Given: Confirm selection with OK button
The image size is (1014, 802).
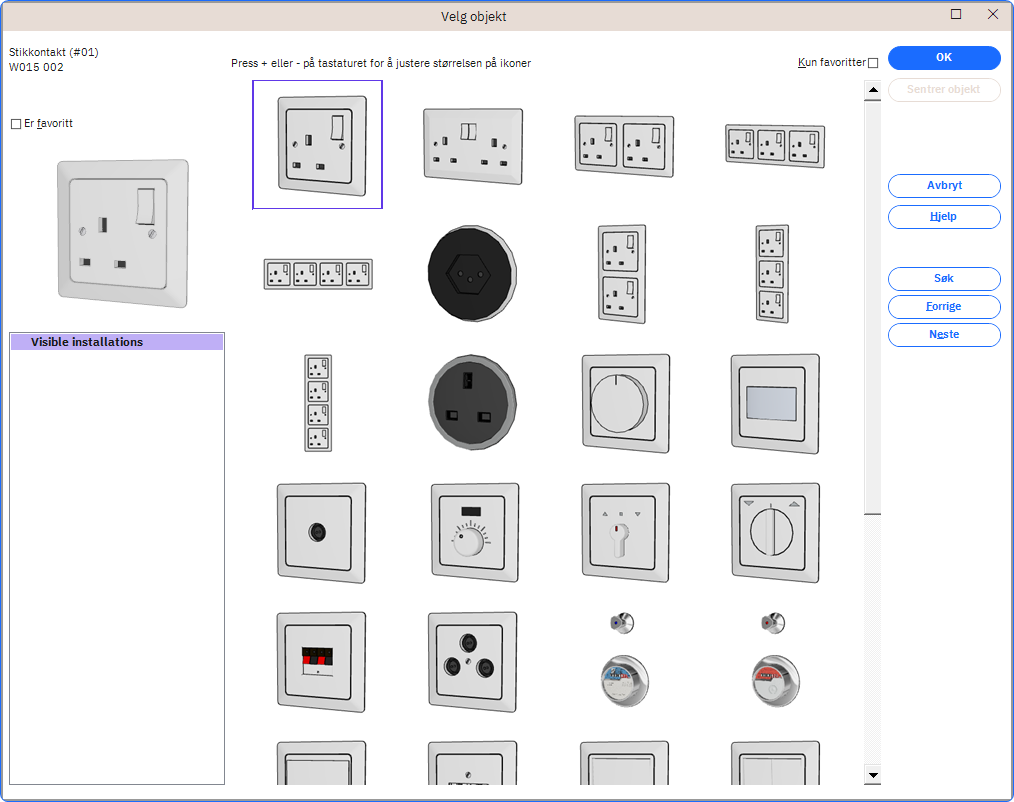Looking at the screenshot, I should point(943,58).
